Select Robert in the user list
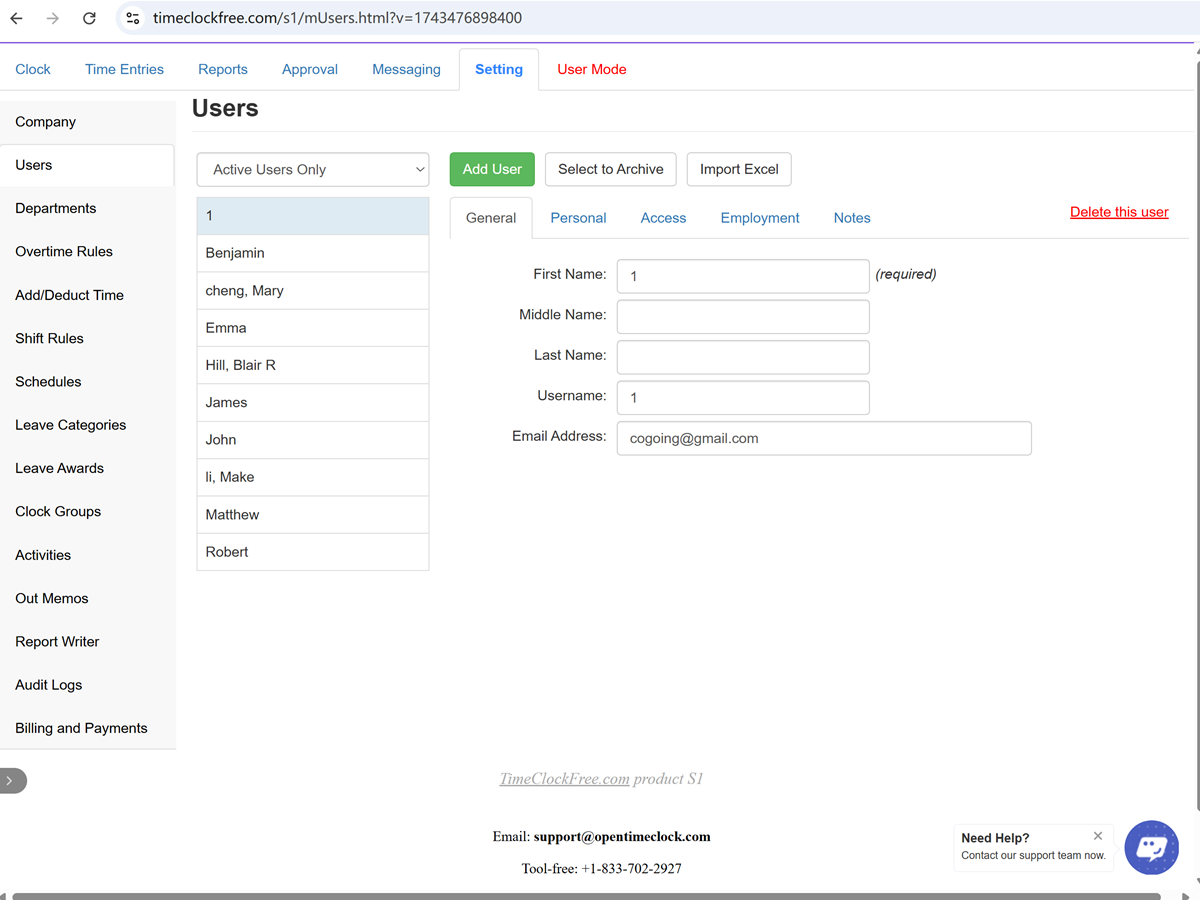This screenshot has height=900, width=1200. [x=313, y=552]
